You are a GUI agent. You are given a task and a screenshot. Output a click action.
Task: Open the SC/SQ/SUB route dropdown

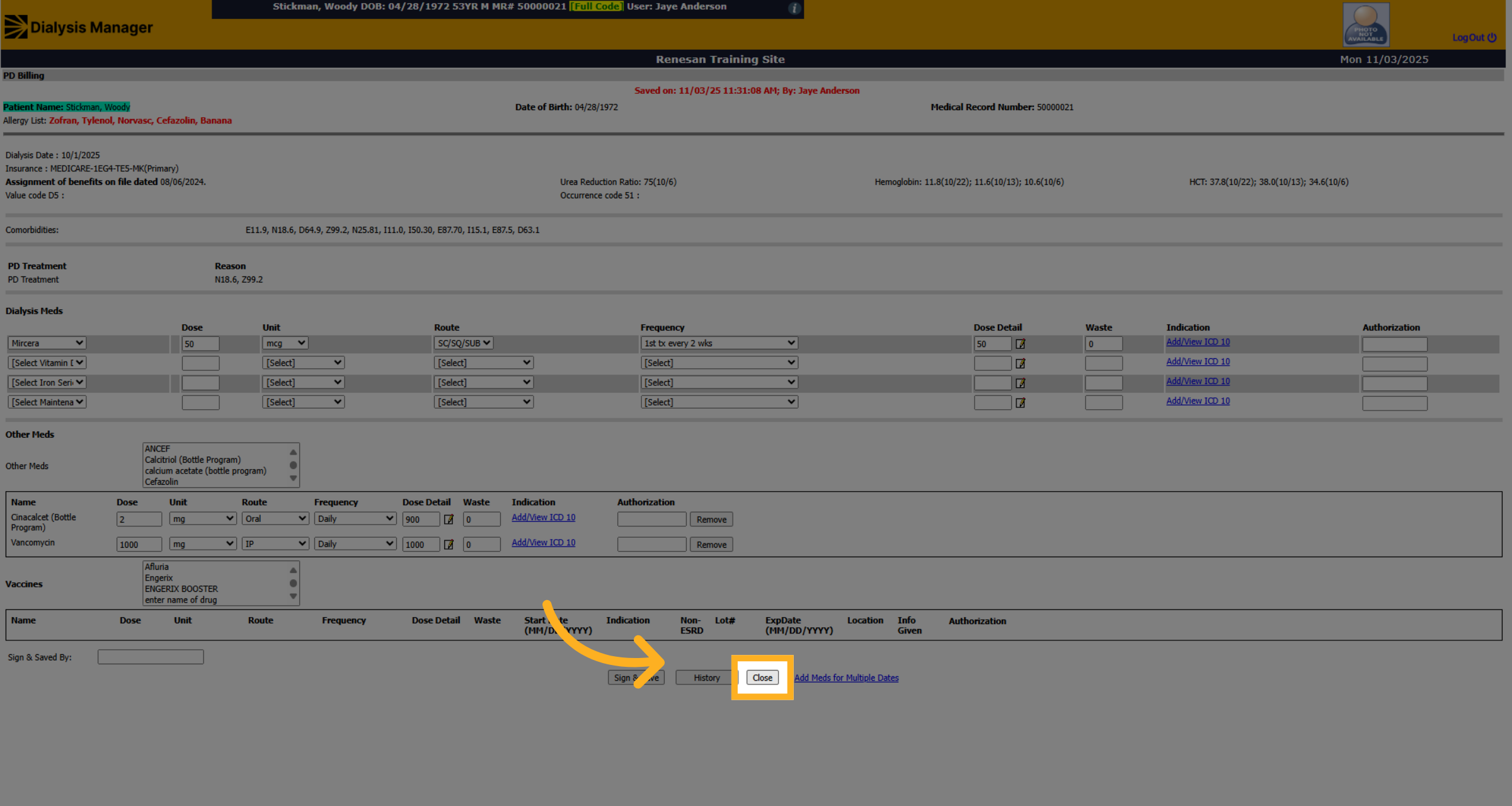[464, 343]
